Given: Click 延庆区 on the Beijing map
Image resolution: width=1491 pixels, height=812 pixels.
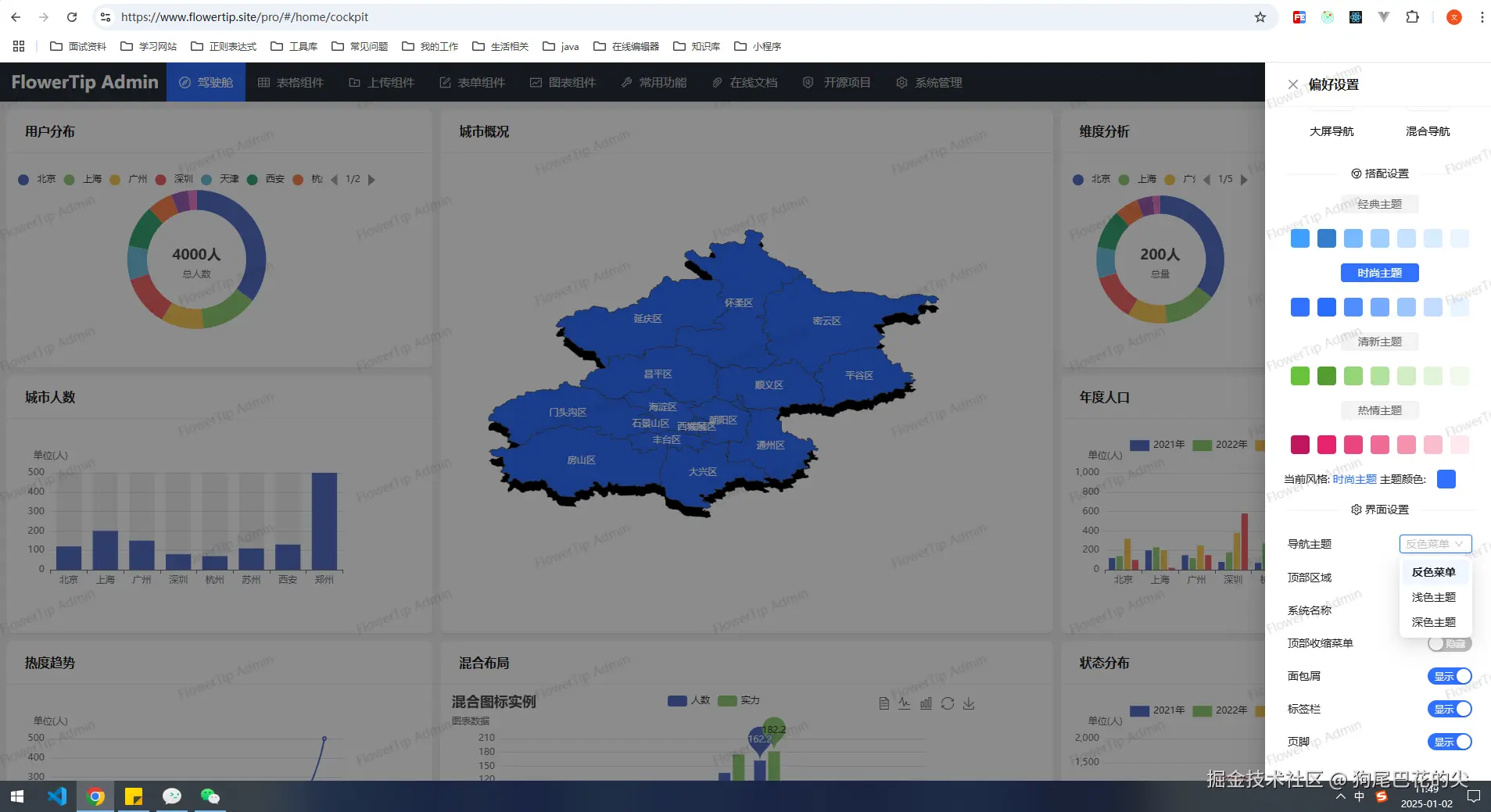Looking at the screenshot, I should (647, 319).
